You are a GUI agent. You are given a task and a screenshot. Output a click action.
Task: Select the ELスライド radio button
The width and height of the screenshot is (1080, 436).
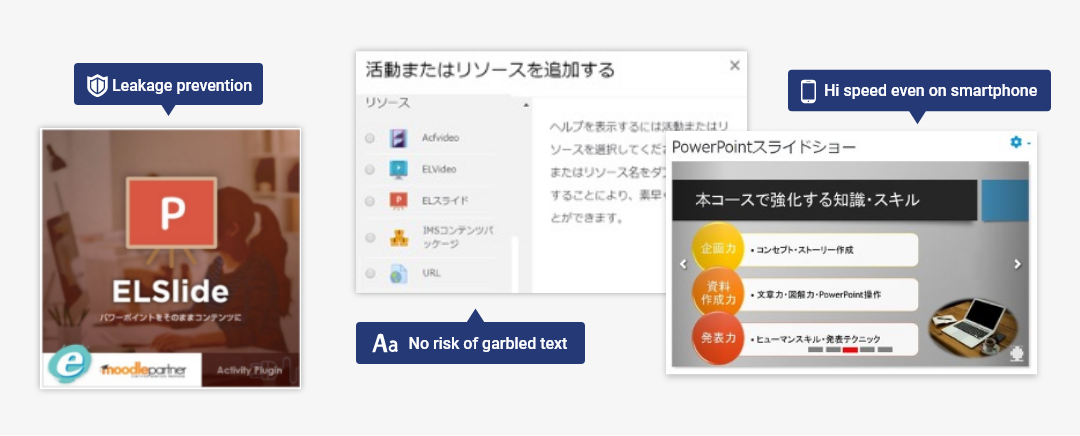pyautogui.click(x=370, y=201)
